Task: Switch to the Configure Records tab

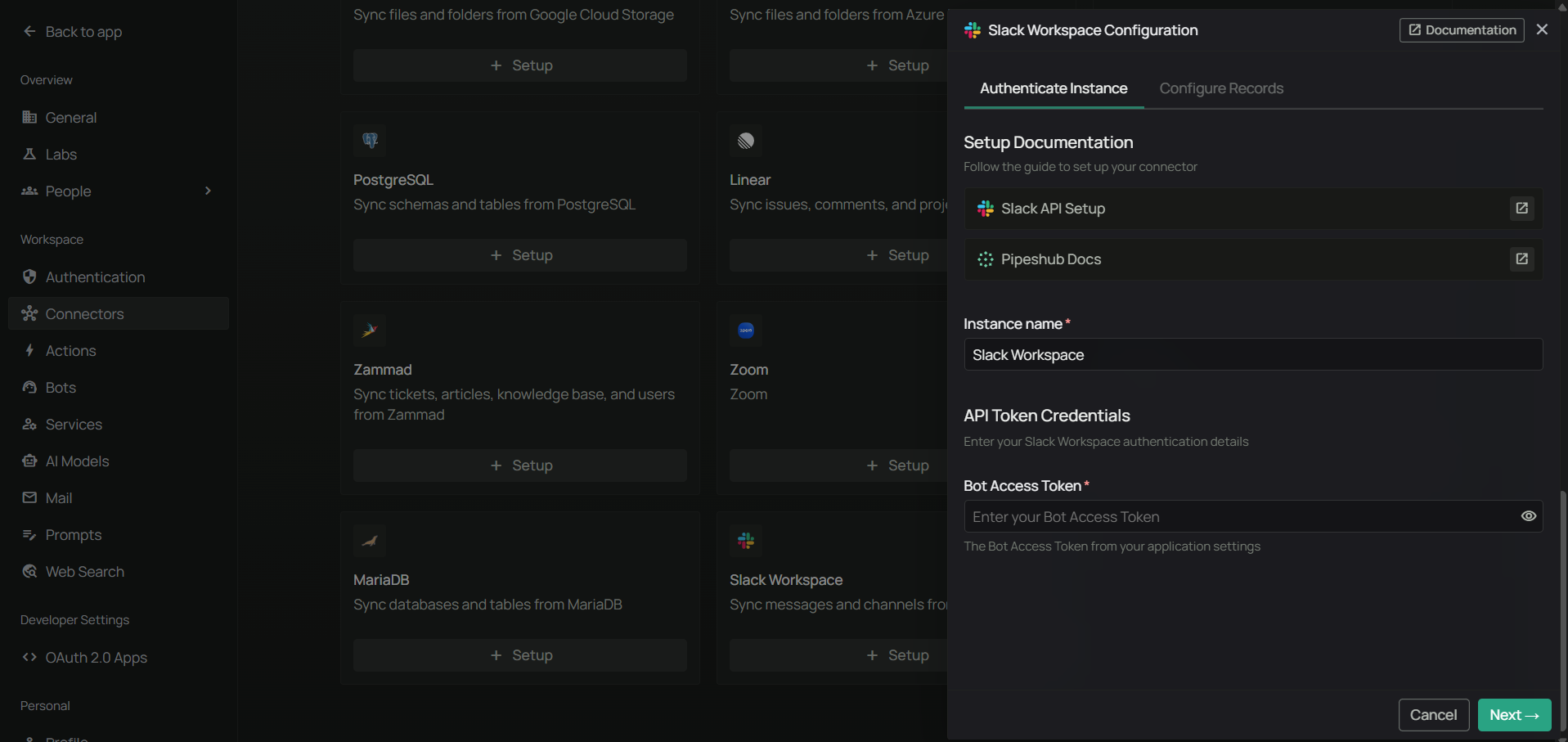Action: (1221, 88)
